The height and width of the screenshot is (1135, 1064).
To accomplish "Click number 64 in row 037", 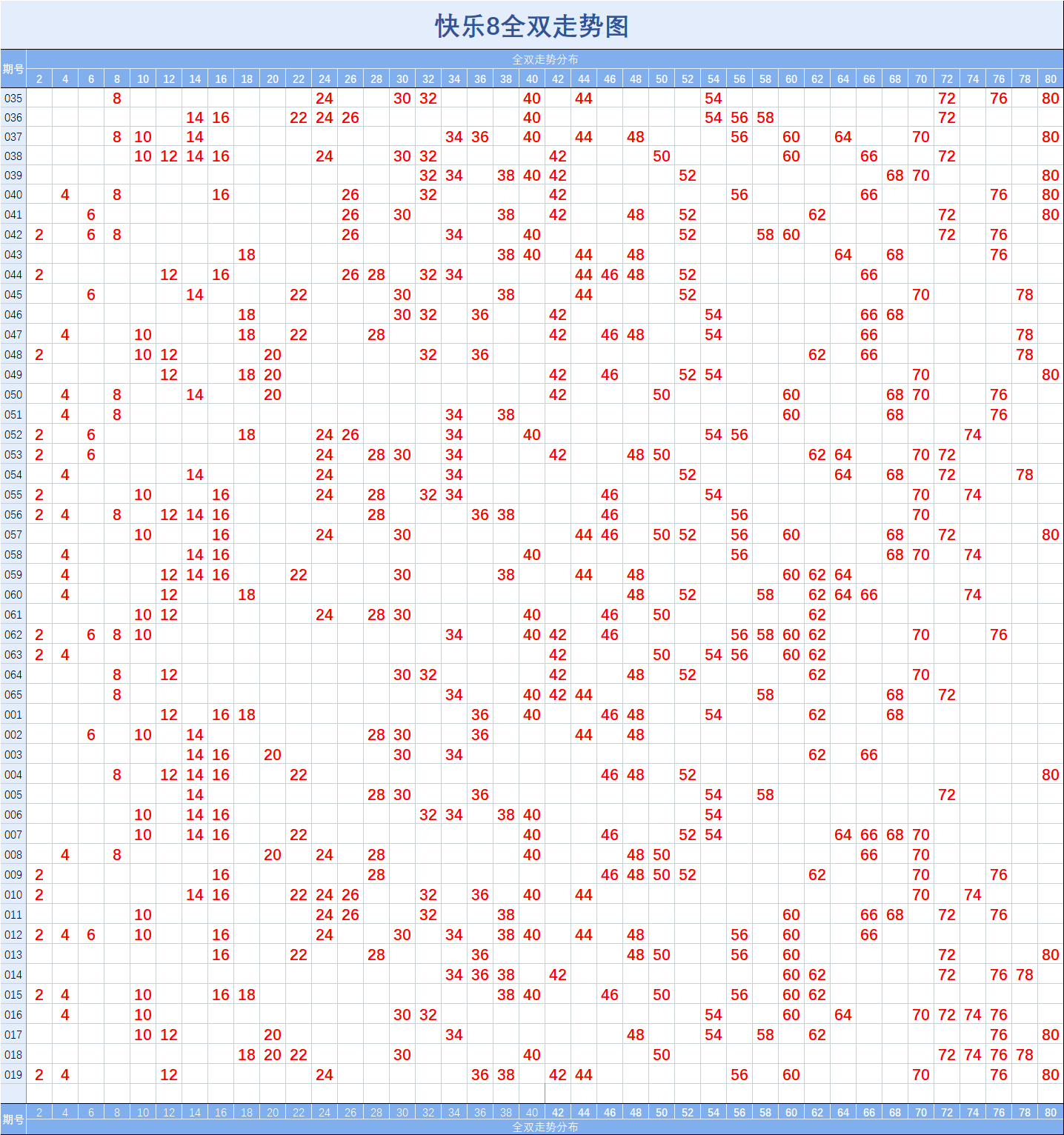I will (843, 136).
